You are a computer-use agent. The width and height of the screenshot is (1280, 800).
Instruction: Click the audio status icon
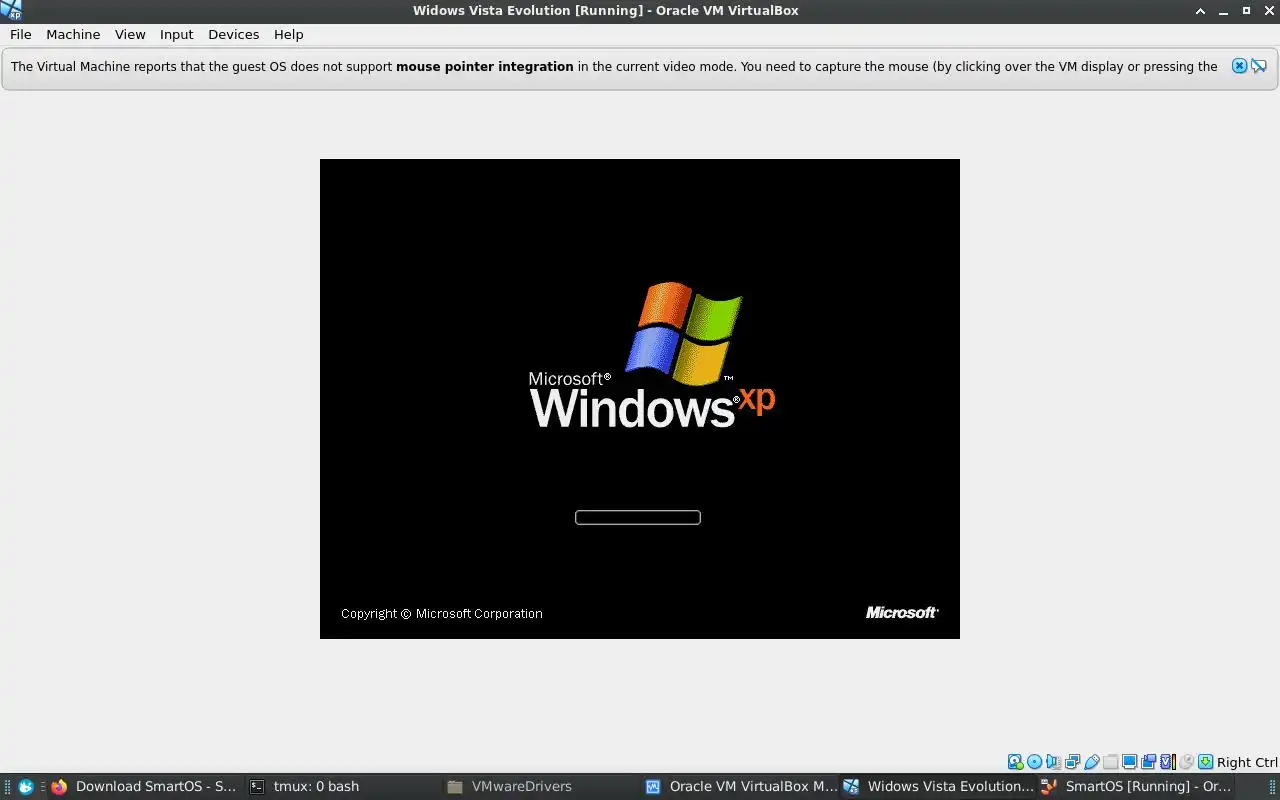pyautogui.click(x=1053, y=762)
